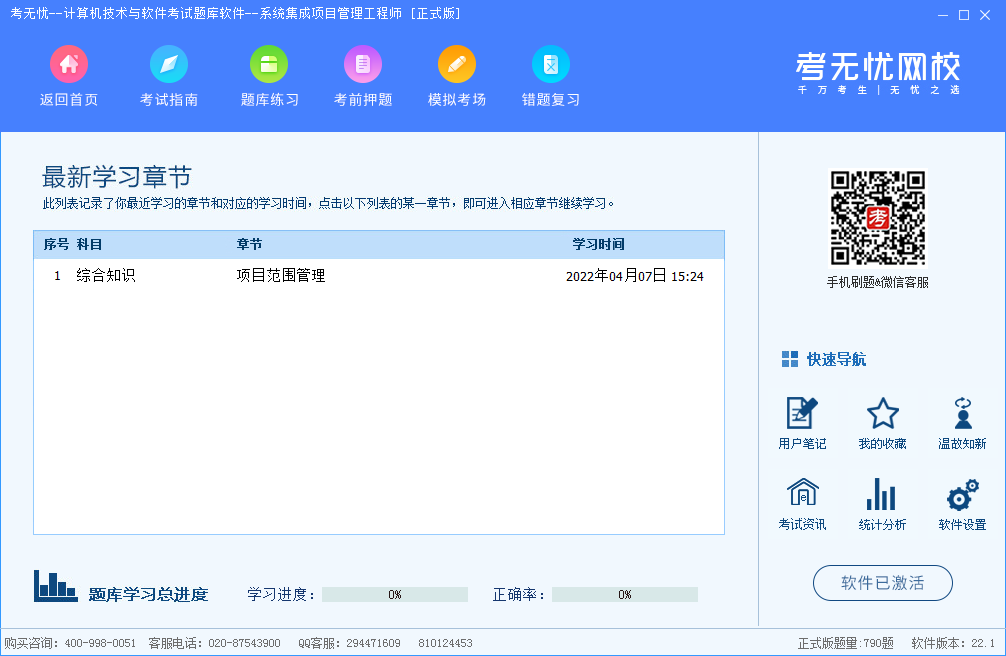Click the 软件已激活 button
The height and width of the screenshot is (656, 1006).
tap(882, 583)
